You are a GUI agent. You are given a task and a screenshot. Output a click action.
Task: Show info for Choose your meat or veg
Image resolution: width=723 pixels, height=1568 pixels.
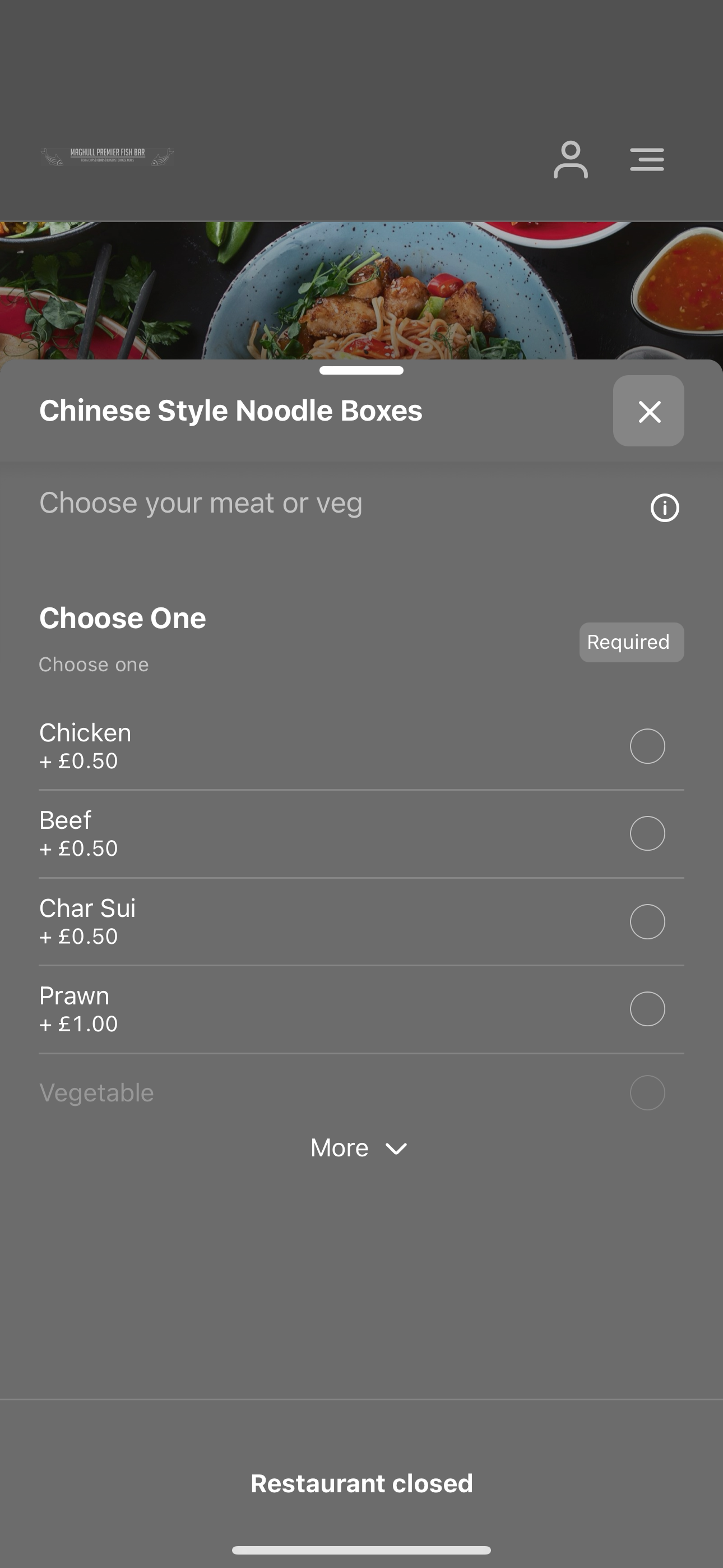coord(665,508)
